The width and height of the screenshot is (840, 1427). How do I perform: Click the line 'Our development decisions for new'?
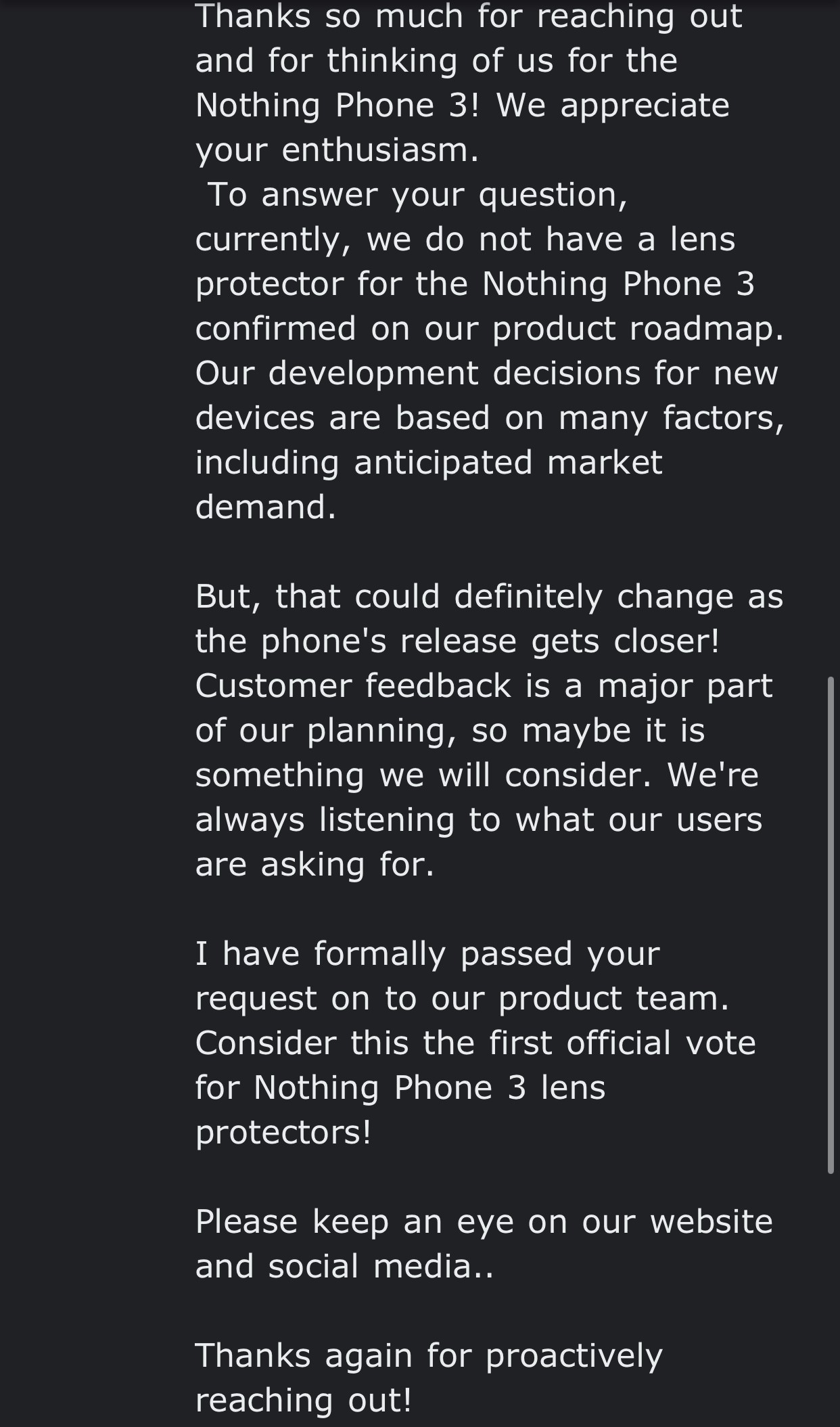tap(486, 373)
